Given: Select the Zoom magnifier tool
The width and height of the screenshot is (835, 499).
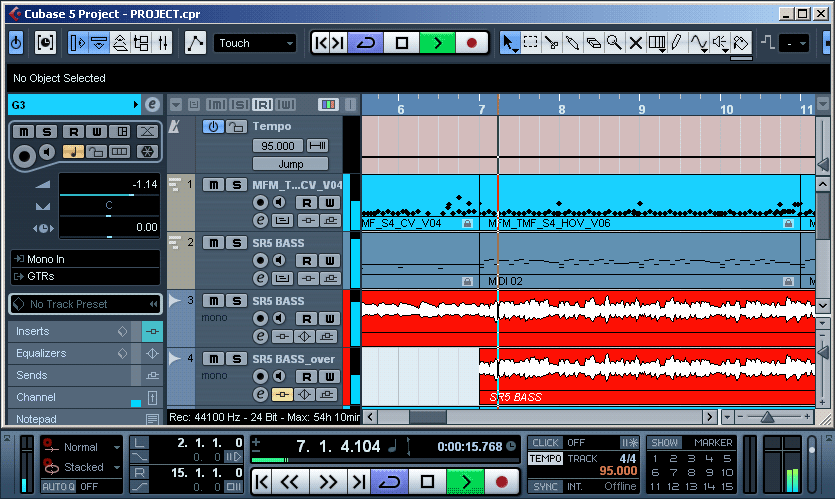Looking at the screenshot, I should (x=615, y=43).
